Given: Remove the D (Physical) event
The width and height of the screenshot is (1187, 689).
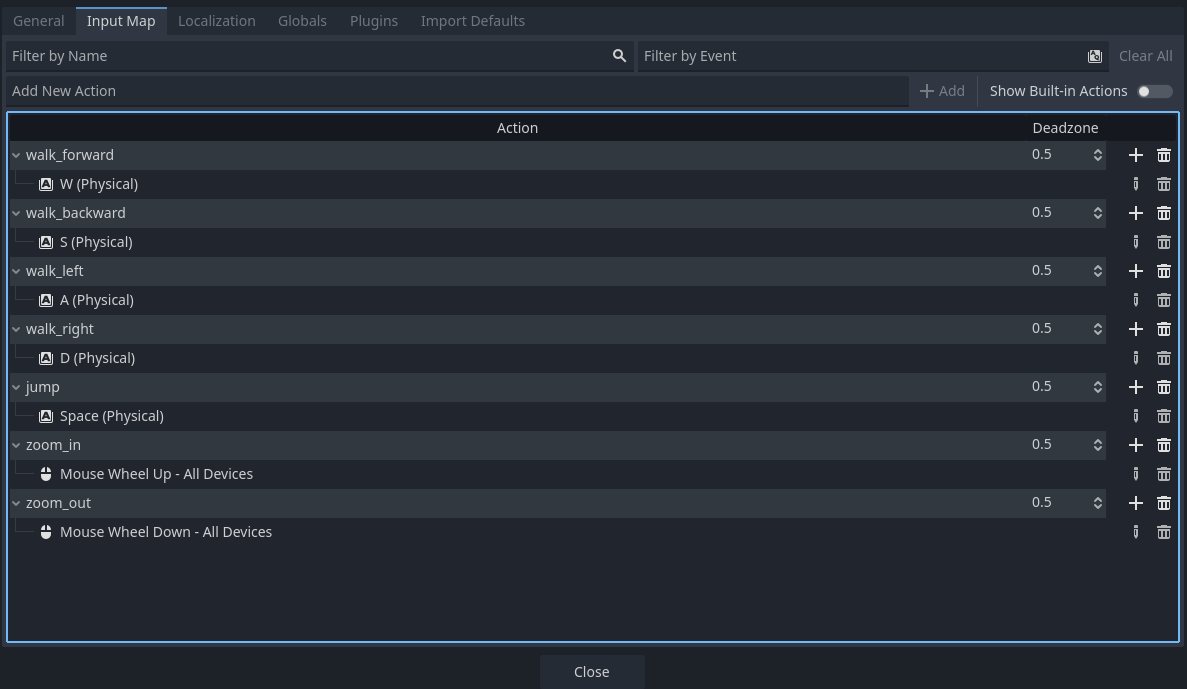Looking at the screenshot, I should [1164, 358].
